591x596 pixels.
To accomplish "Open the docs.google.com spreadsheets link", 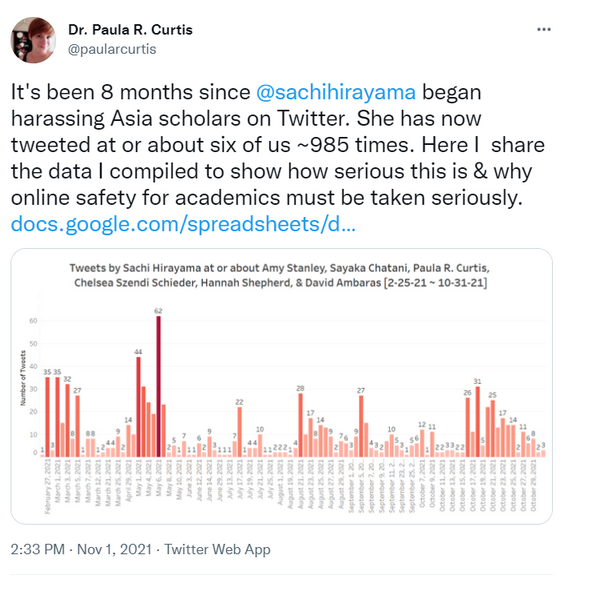I will tap(183, 224).
